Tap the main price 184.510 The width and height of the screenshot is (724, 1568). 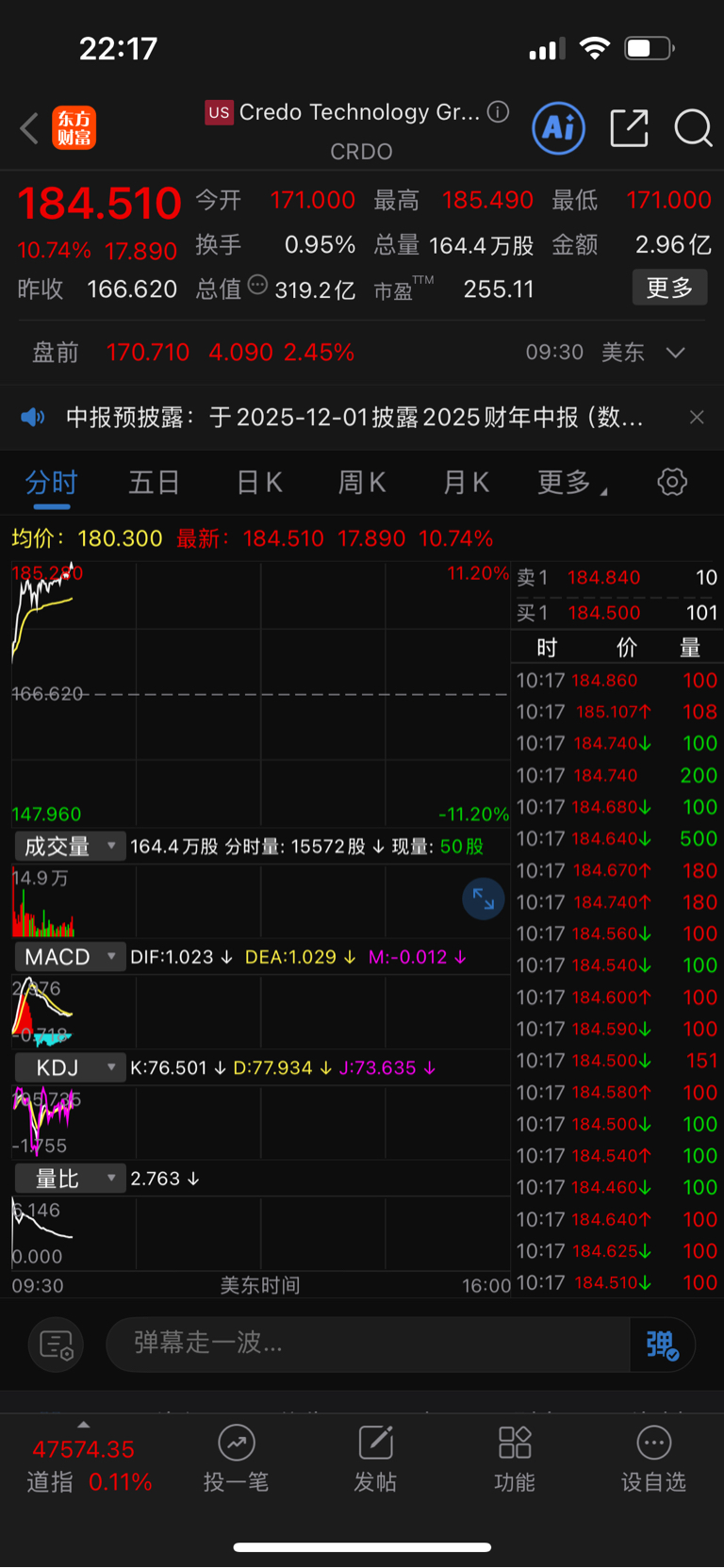point(99,203)
